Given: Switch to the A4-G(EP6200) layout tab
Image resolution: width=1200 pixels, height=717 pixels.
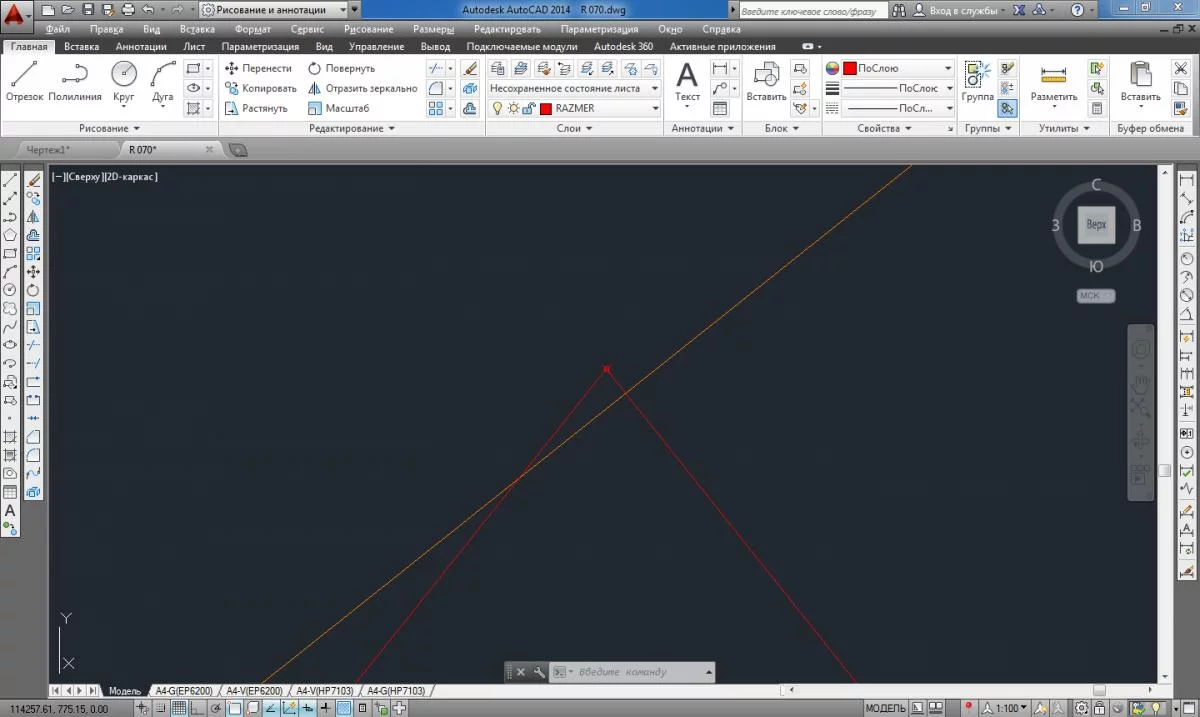Looking at the screenshot, I should [x=186, y=691].
